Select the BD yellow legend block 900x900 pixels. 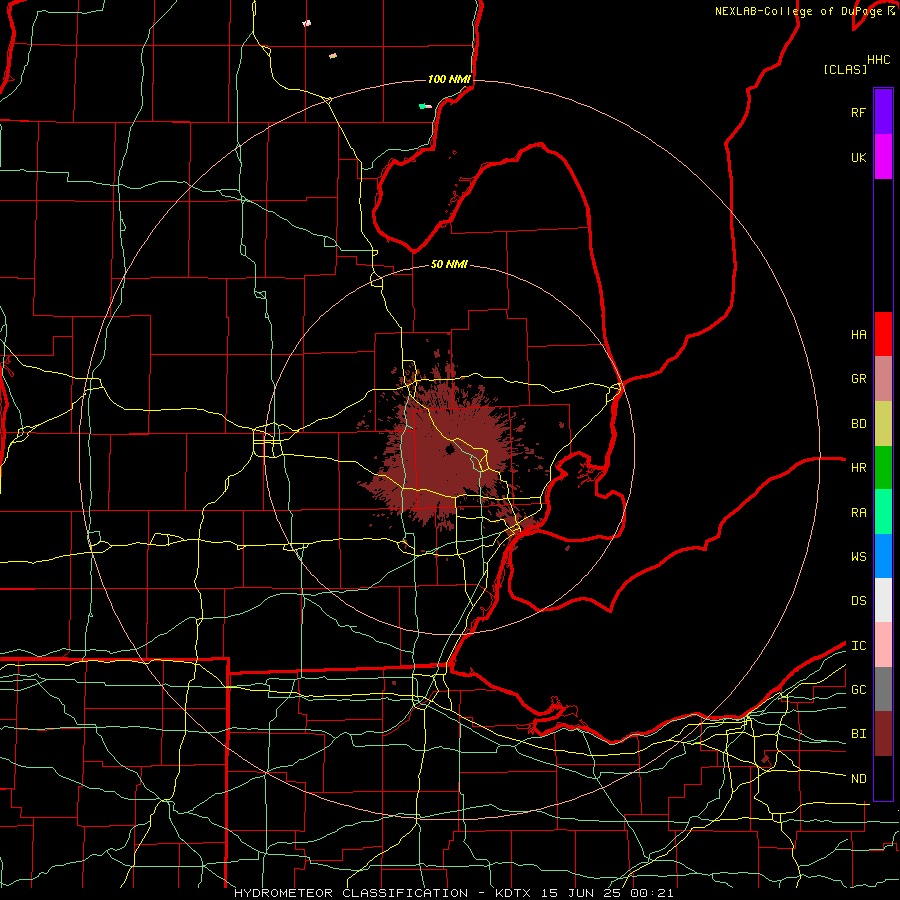pyautogui.click(x=883, y=424)
